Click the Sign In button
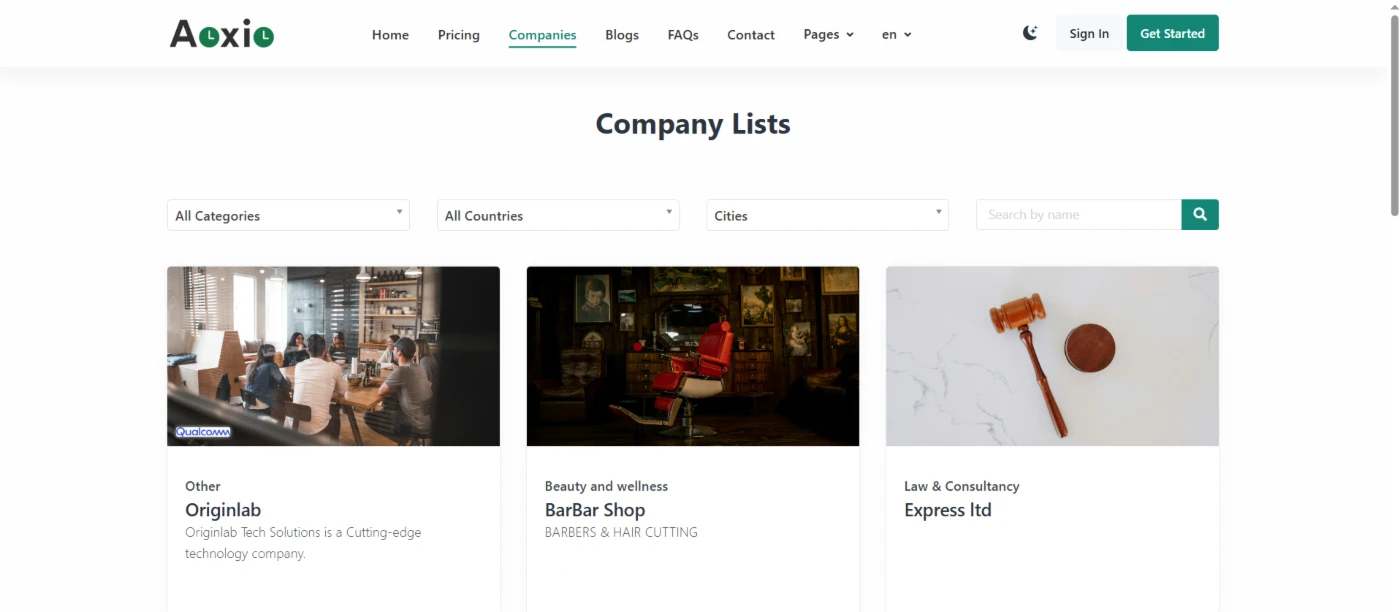 [x=1089, y=33]
